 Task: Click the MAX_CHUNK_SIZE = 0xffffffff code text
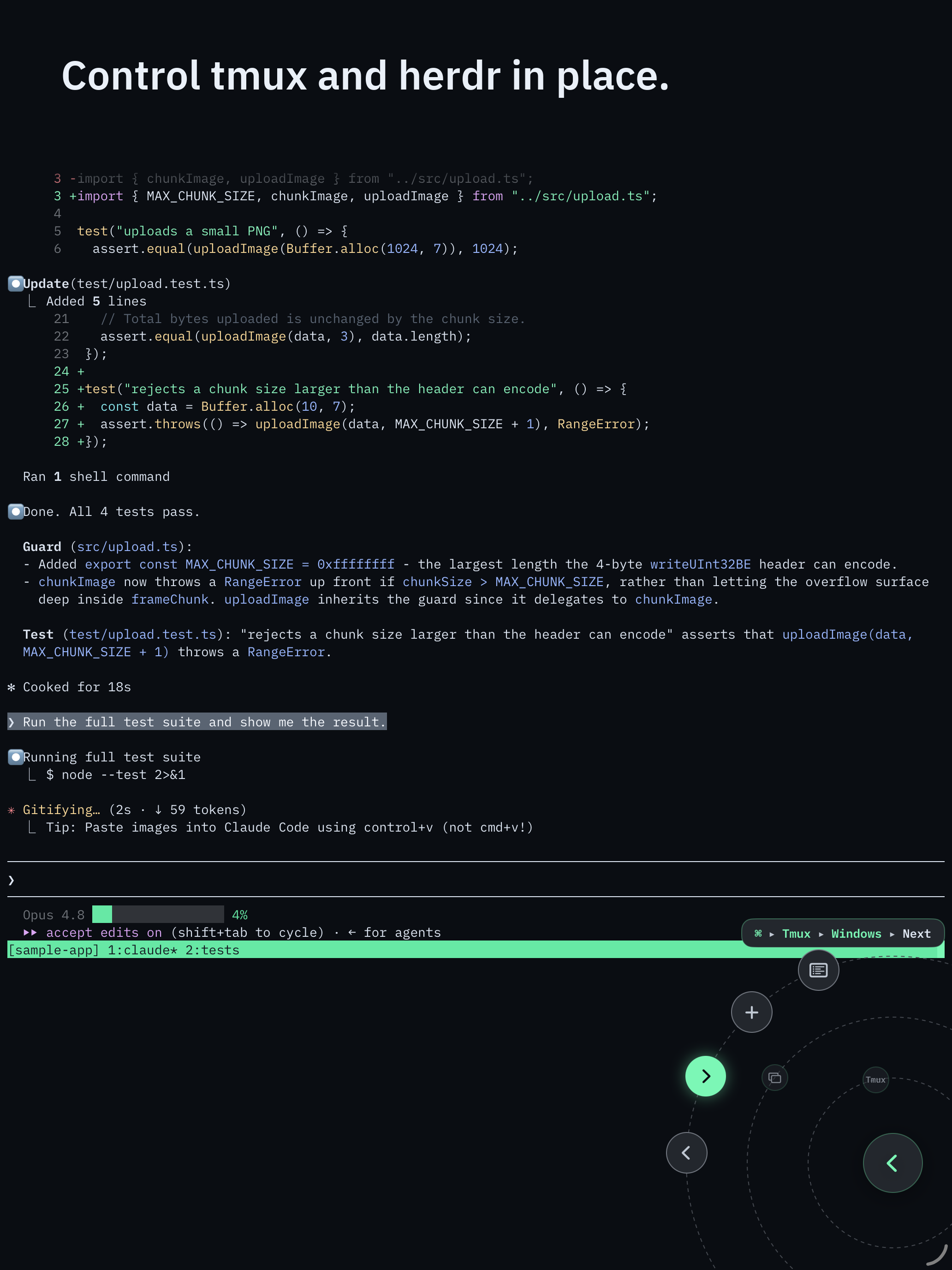pyautogui.click(x=290, y=564)
